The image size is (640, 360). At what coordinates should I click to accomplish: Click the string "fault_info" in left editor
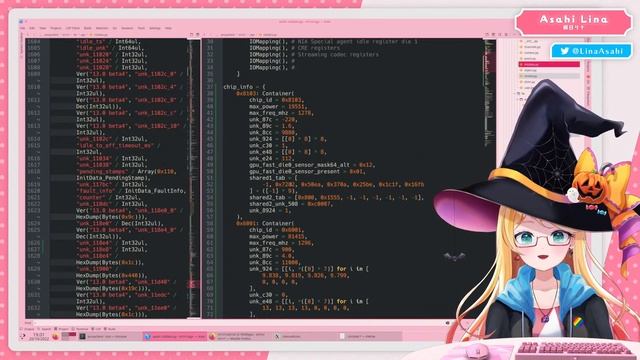tap(96, 191)
